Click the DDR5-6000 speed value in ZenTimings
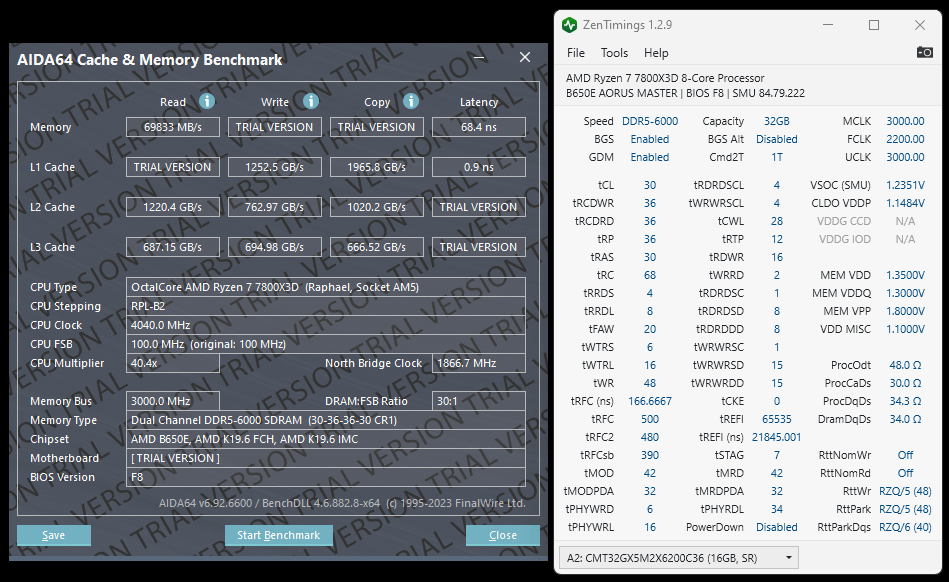Screen dimensions: 949x582 pyautogui.click(x=650, y=121)
